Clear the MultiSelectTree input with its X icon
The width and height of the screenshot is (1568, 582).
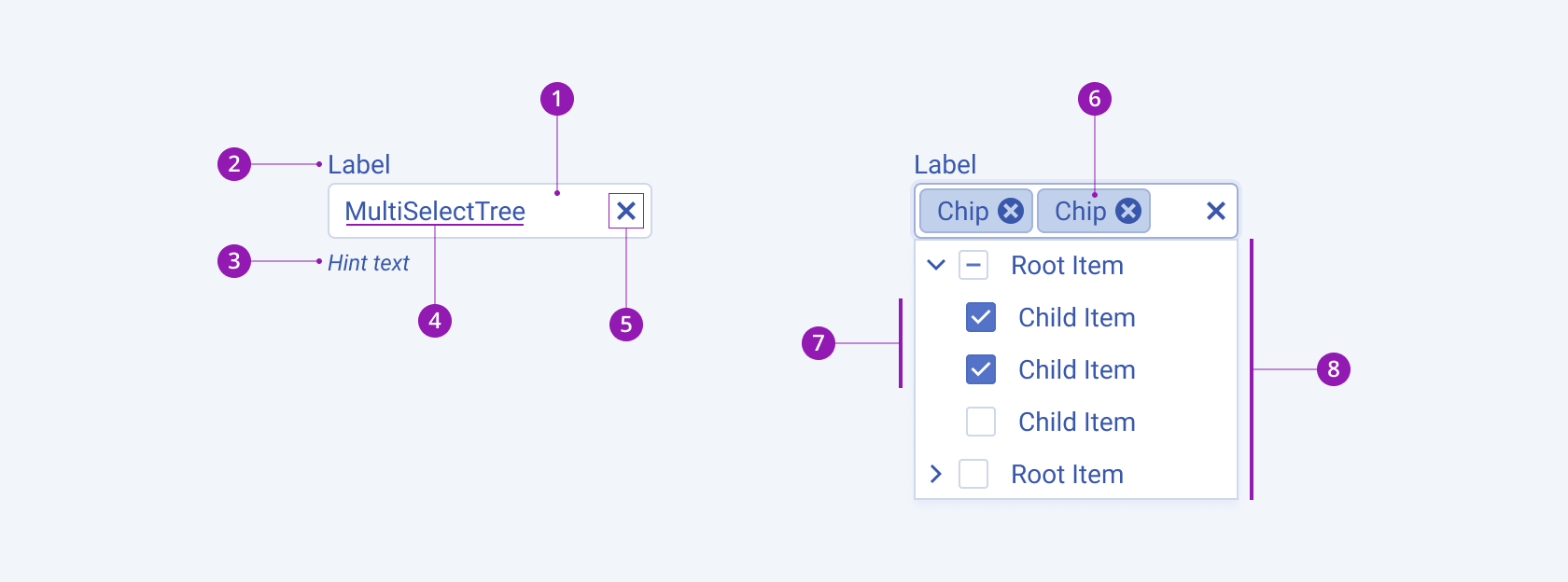pyautogui.click(x=625, y=211)
